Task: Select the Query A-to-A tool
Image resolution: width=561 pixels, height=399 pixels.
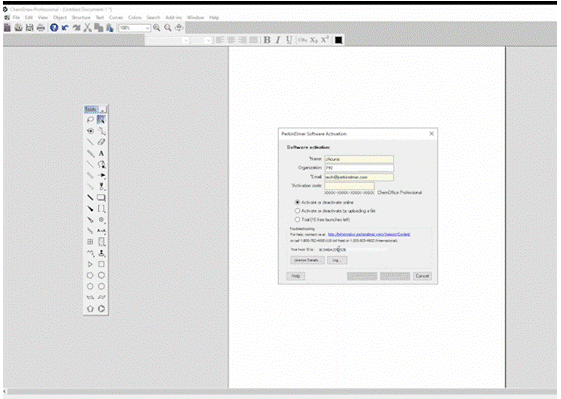Action: (102, 231)
